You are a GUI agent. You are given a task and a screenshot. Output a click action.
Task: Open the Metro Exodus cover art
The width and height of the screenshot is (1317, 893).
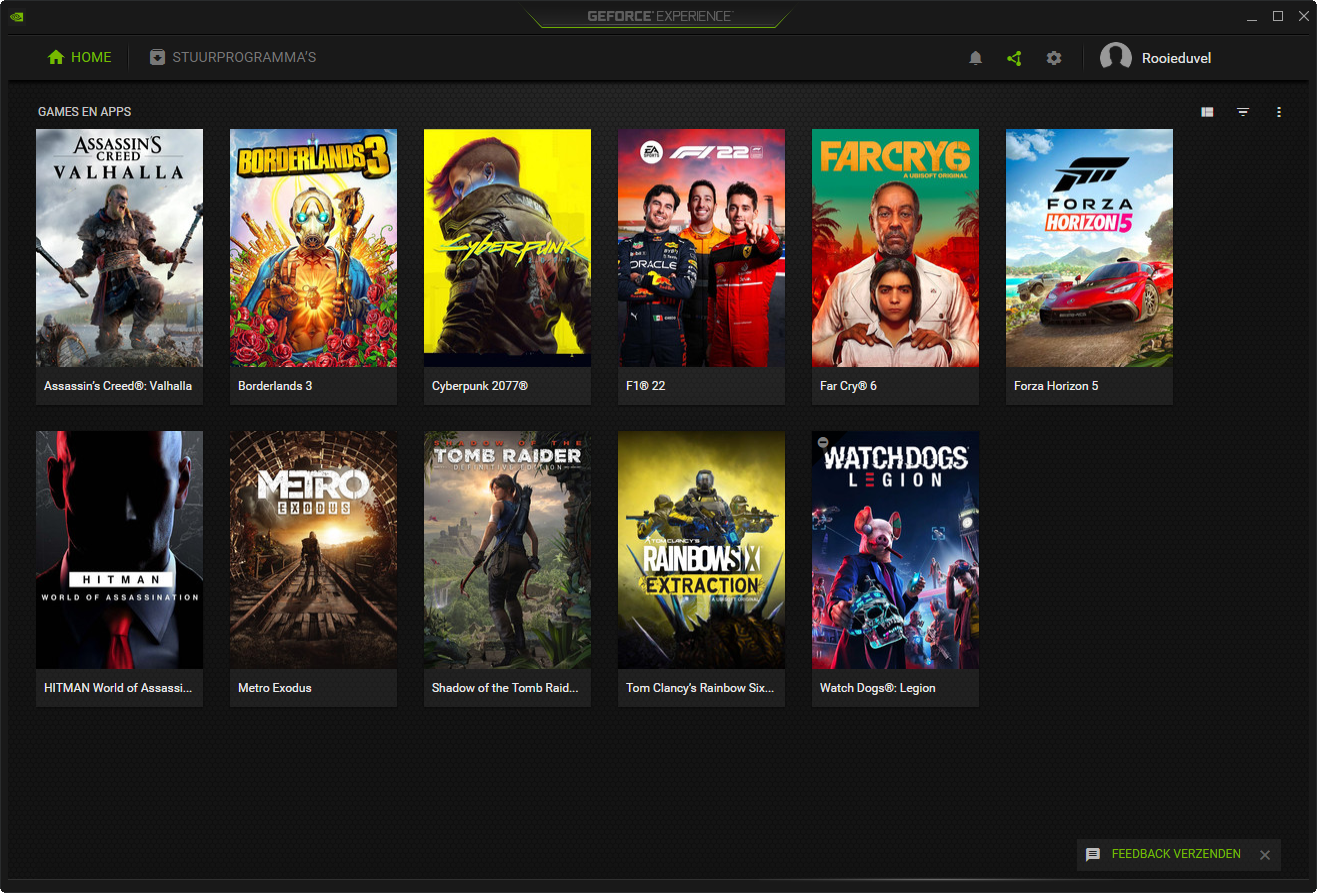point(313,550)
